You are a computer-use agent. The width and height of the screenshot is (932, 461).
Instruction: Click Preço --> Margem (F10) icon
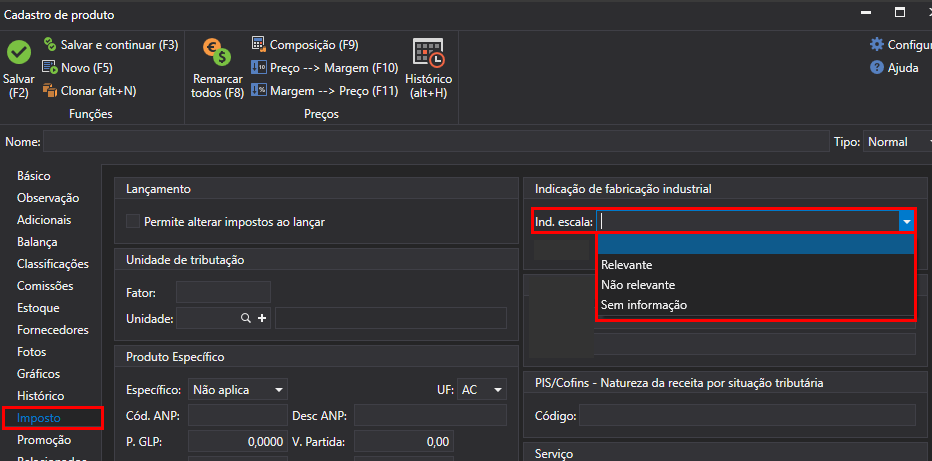coord(258,68)
